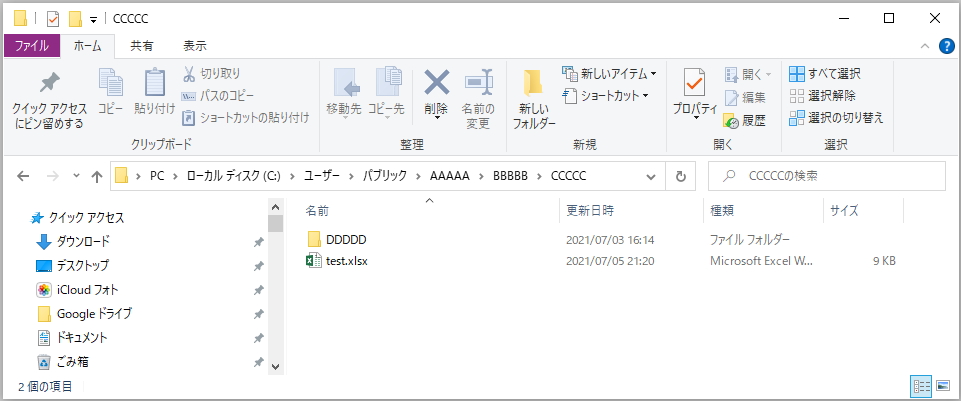The width and height of the screenshot is (961, 401).
Task: Switch to the Details view icon
Action: (x=922, y=386)
